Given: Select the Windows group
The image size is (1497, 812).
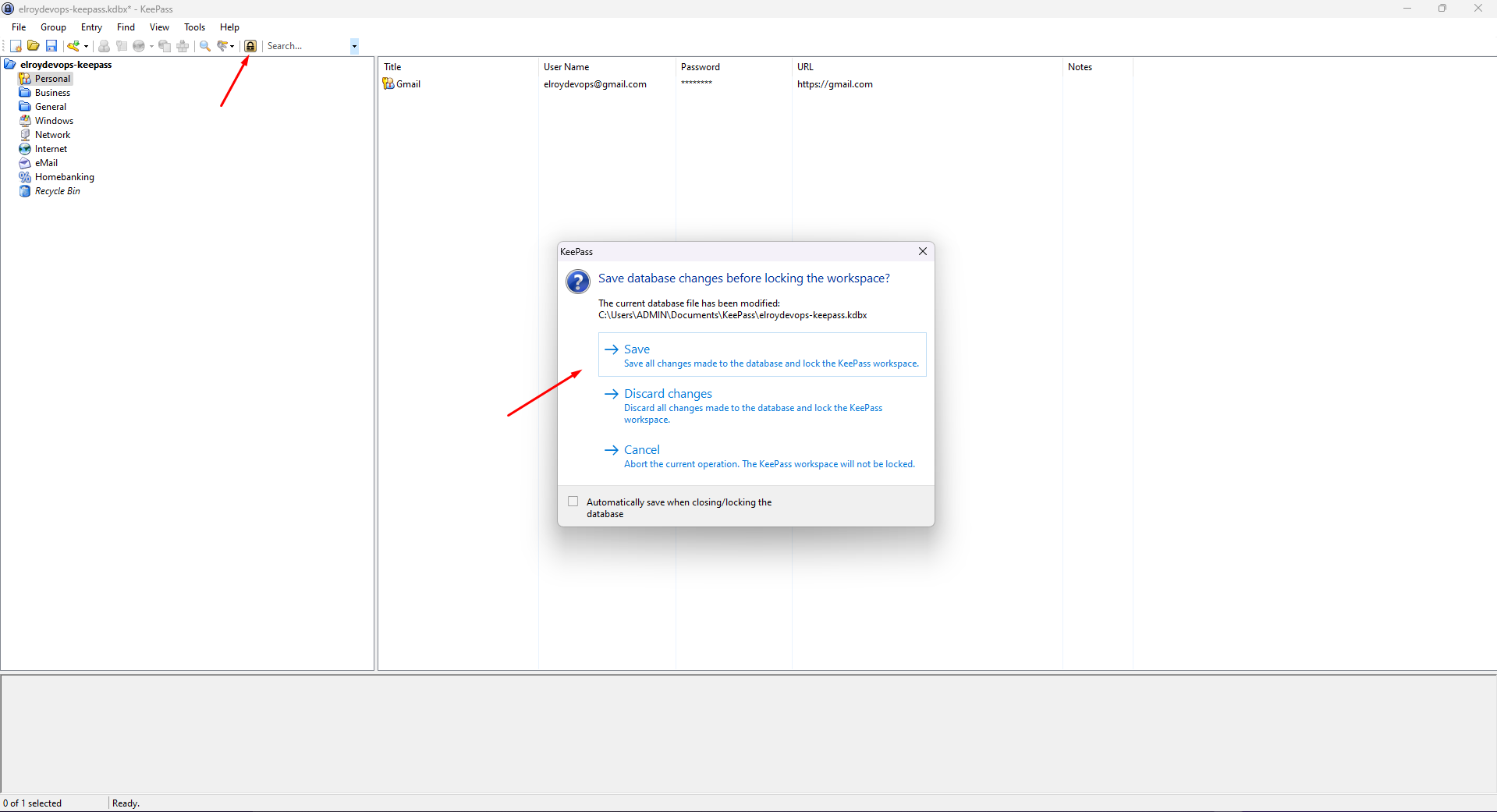Looking at the screenshot, I should coord(54,121).
